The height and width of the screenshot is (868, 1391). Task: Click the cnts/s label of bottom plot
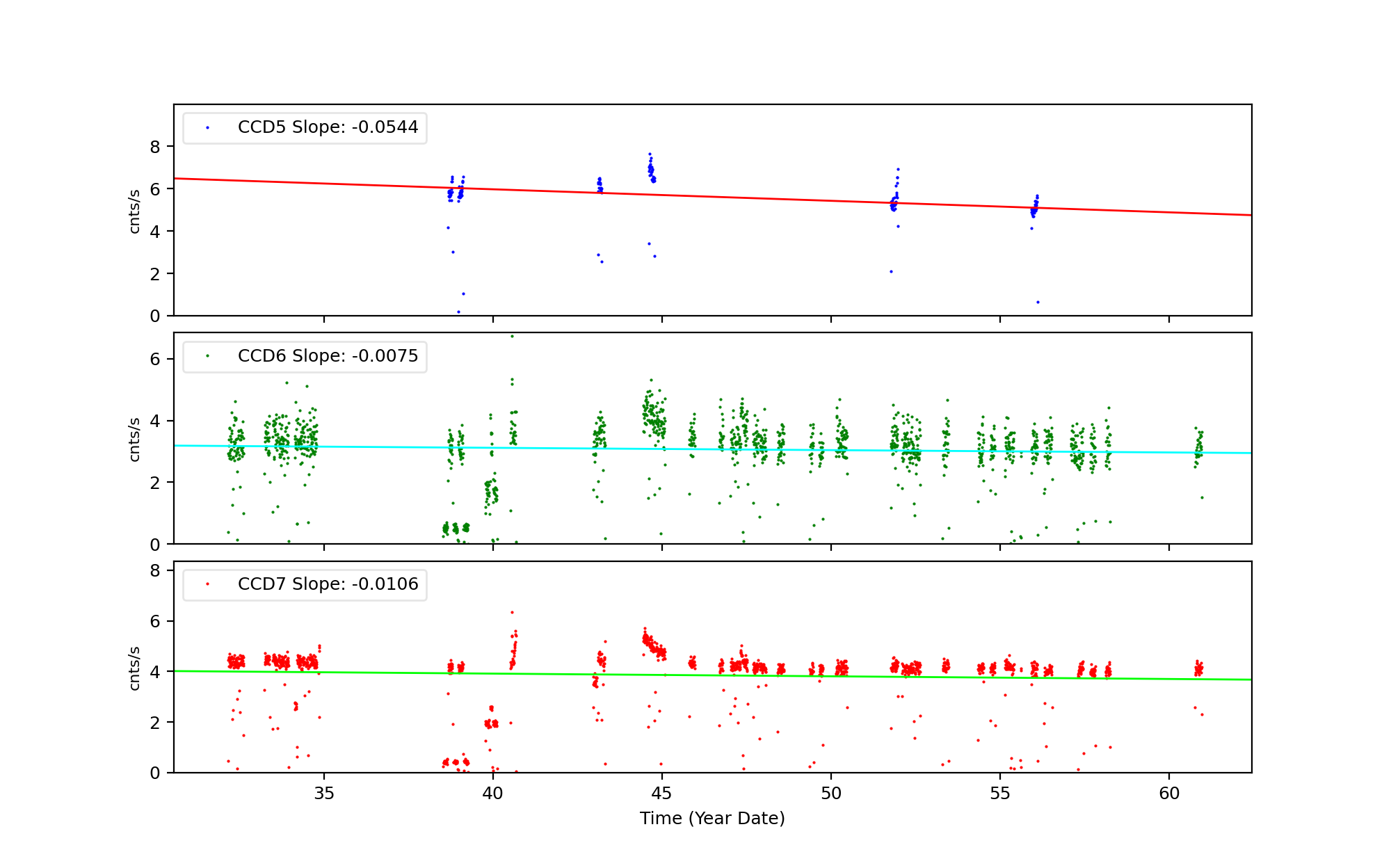tap(135, 668)
